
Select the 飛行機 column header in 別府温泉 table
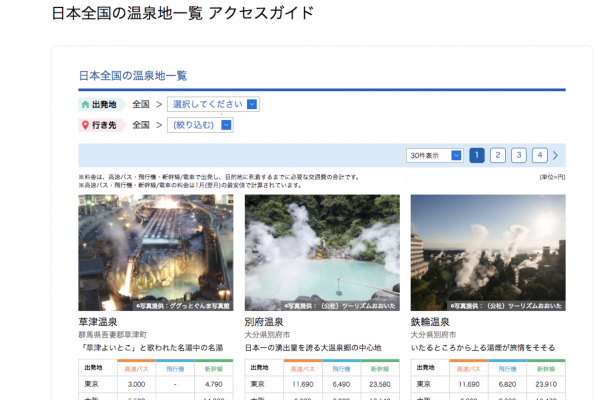pyautogui.click(x=341, y=369)
